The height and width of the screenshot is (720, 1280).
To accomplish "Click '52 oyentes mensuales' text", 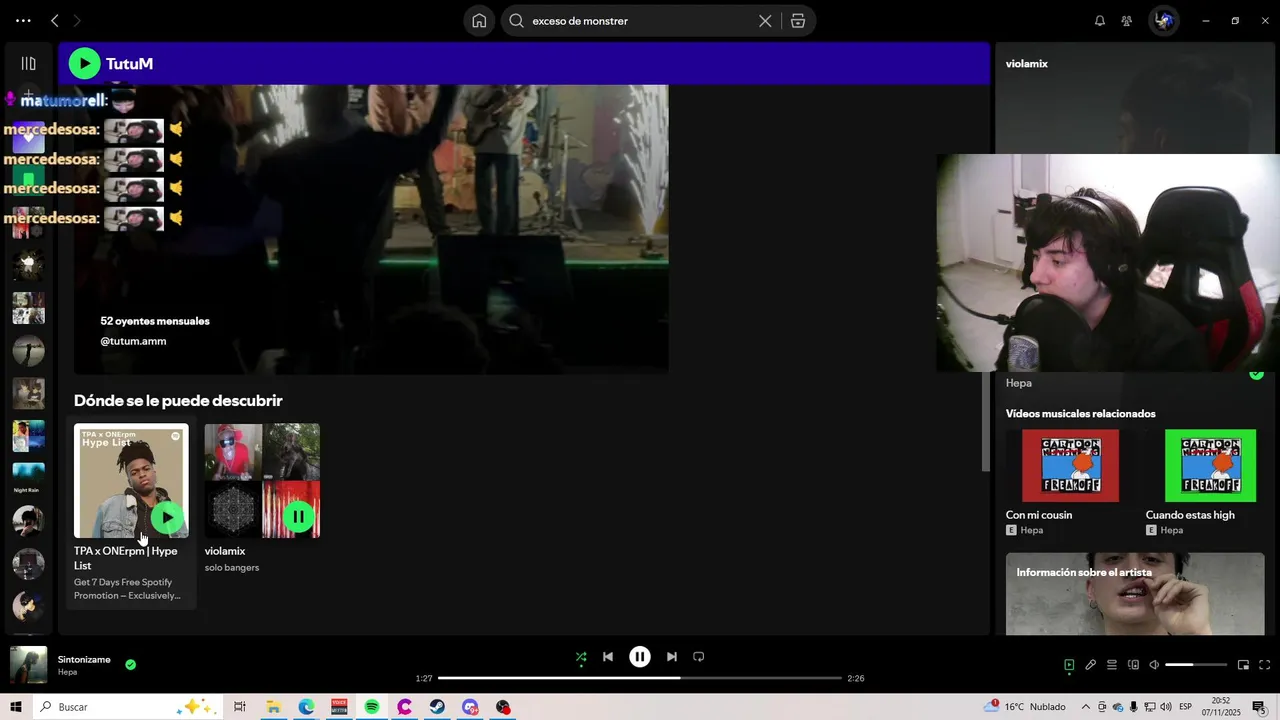I will point(155,321).
